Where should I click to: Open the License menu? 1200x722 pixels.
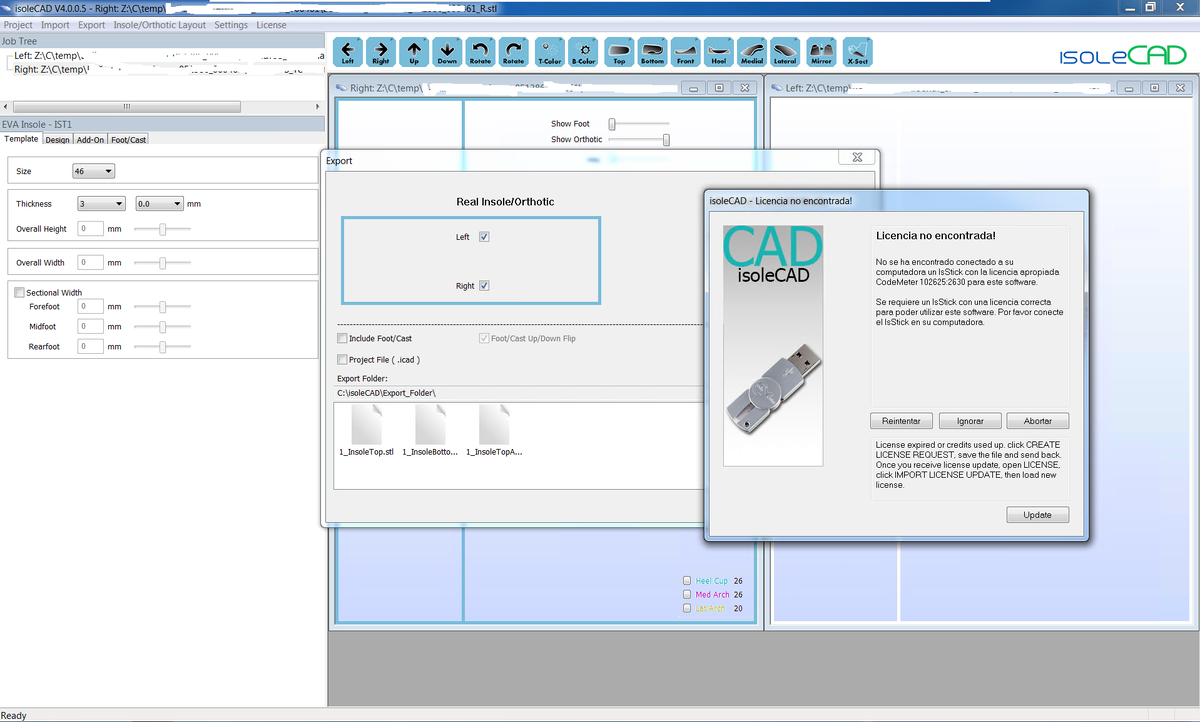pyautogui.click(x=271, y=25)
